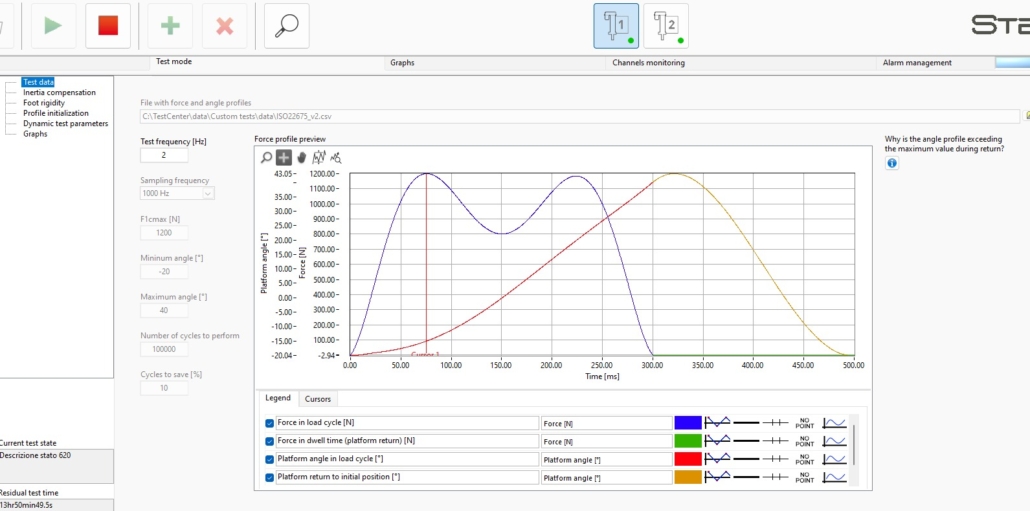The image size is (1030, 511).
Task: Select Inertia compensation in the tree
Action: [59, 93]
